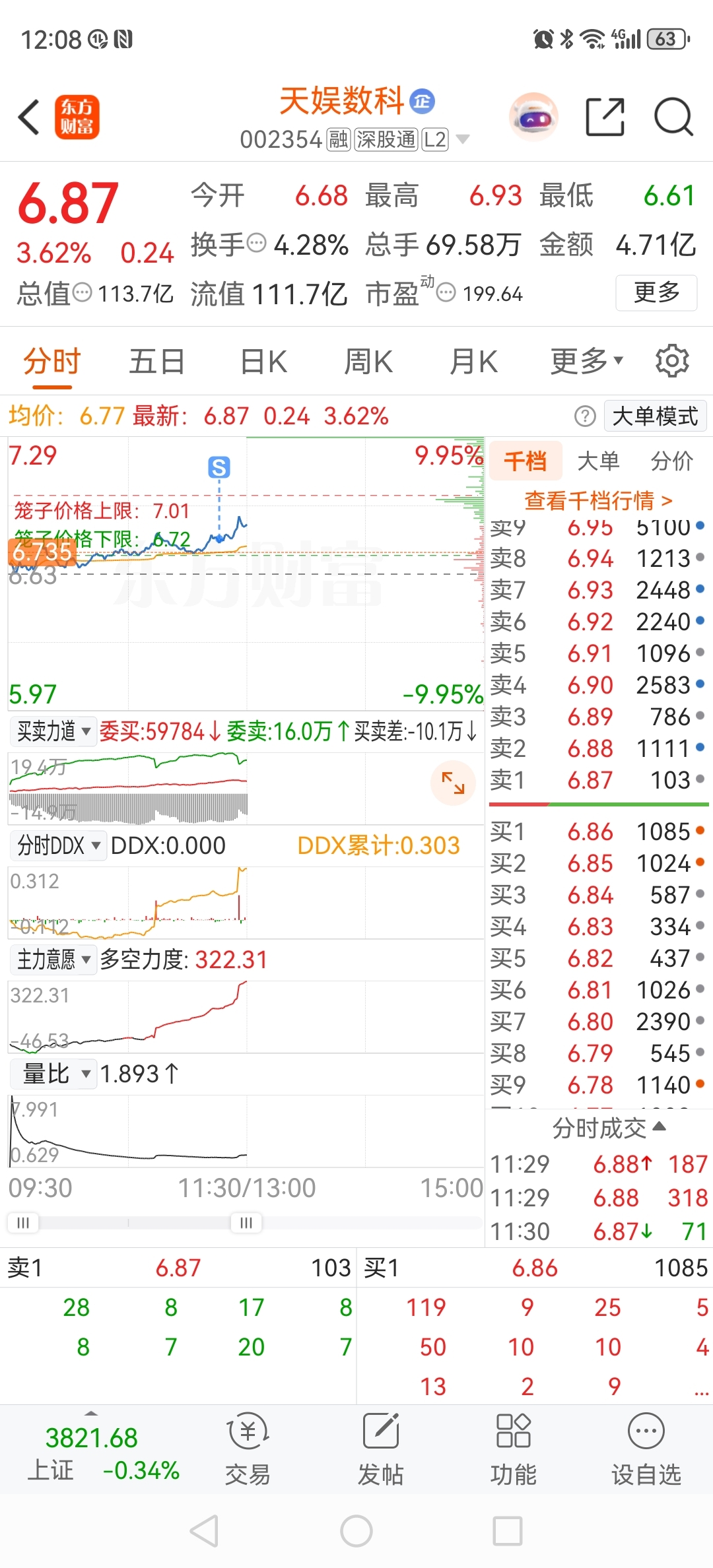Image resolution: width=713 pixels, height=1568 pixels.
Task: Tap 设自选 add to watchlist icon
Action: 646,1449
